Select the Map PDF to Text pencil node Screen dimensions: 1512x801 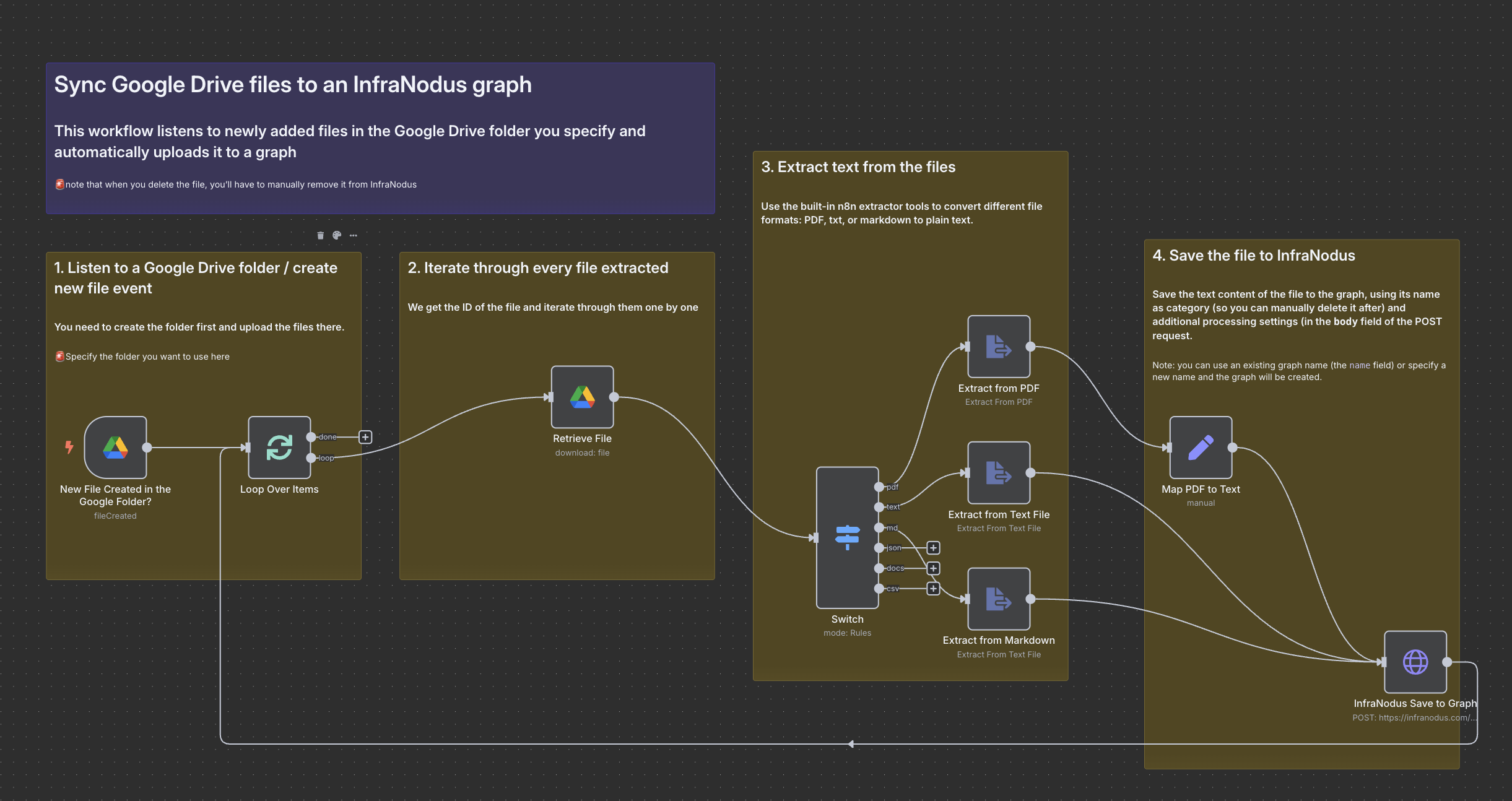(1201, 448)
